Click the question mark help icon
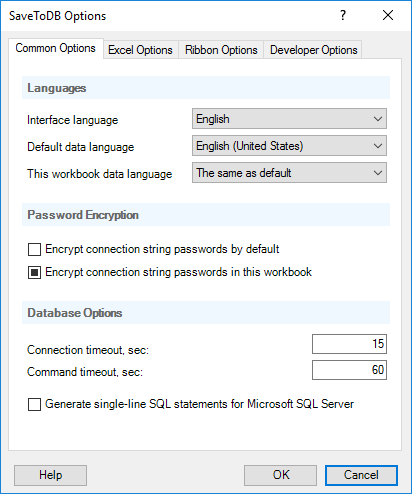Image resolution: width=412 pixels, height=494 pixels. (343, 15)
